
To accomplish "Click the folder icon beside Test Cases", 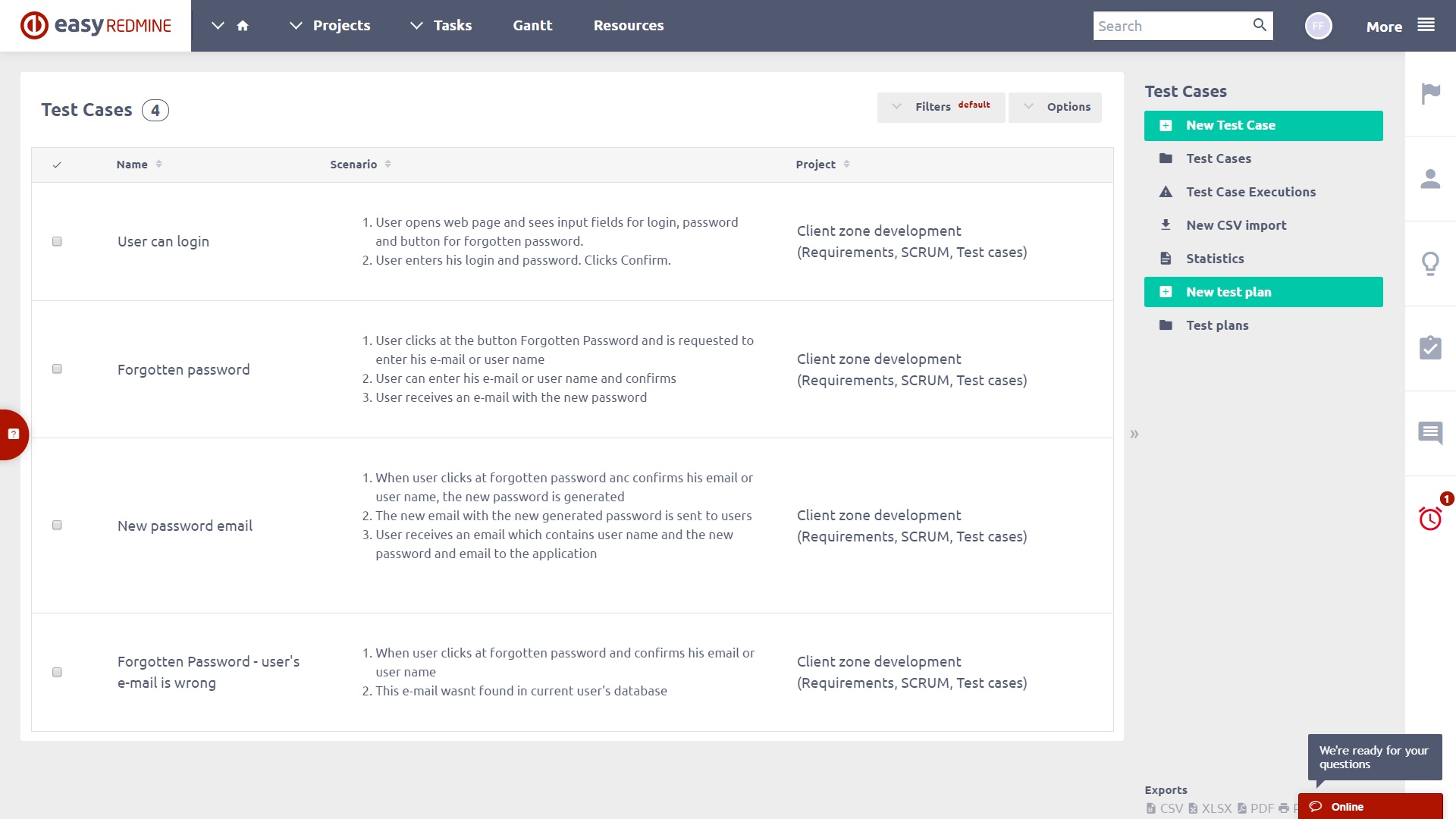I will pyautogui.click(x=1166, y=158).
